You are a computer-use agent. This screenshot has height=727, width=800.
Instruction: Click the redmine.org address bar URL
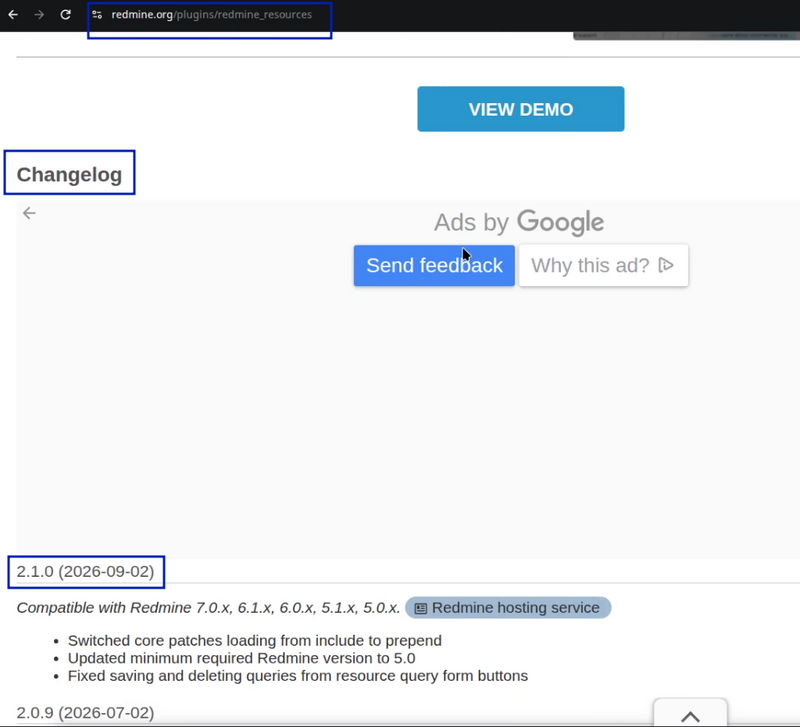211,15
